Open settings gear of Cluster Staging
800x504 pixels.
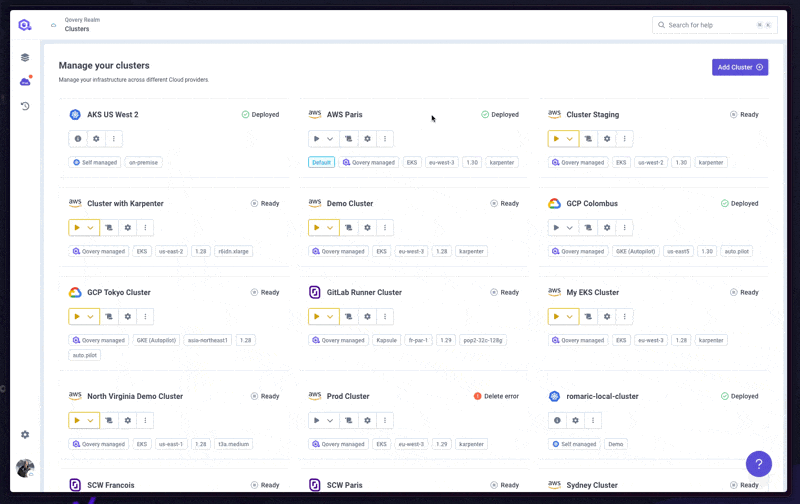point(607,139)
